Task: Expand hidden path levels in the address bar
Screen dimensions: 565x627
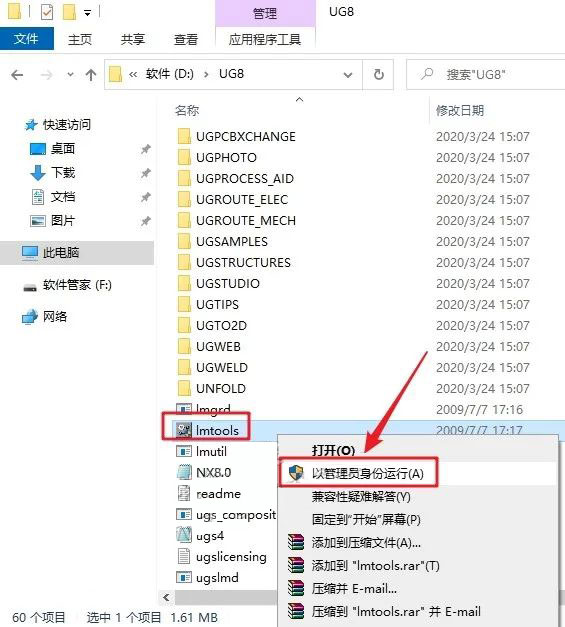Action: coord(133,74)
